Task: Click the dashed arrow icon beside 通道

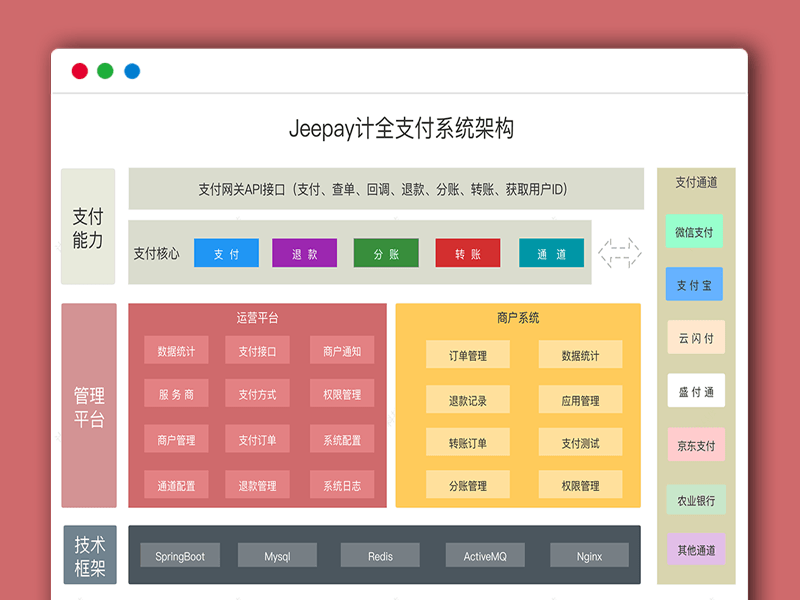Action: click(x=621, y=252)
